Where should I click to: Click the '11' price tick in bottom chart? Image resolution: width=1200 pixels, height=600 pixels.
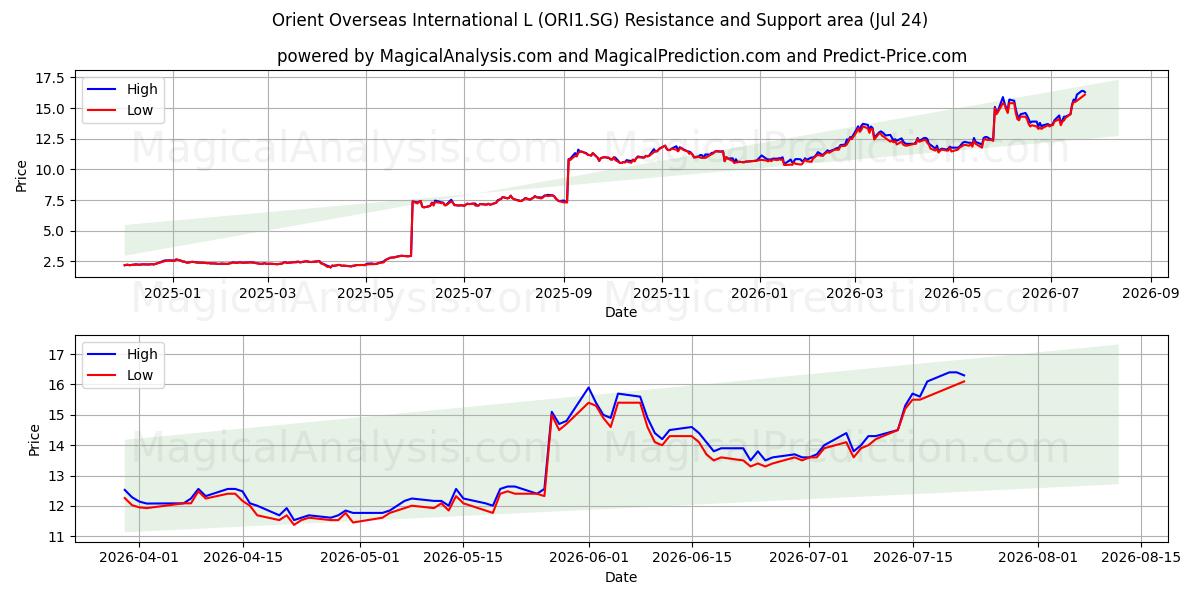pos(55,537)
